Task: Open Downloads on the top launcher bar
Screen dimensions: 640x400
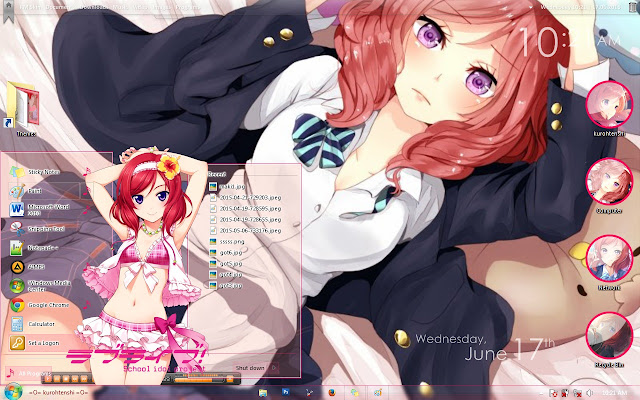Action: click(x=93, y=7)
